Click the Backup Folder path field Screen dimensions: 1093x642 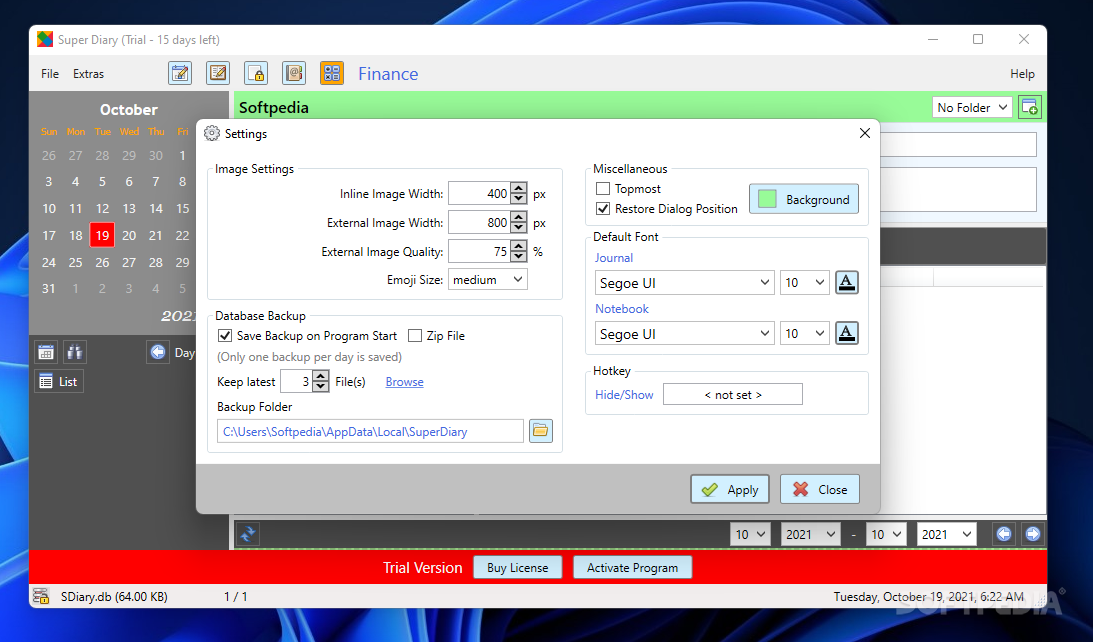(x=370, y=431)
